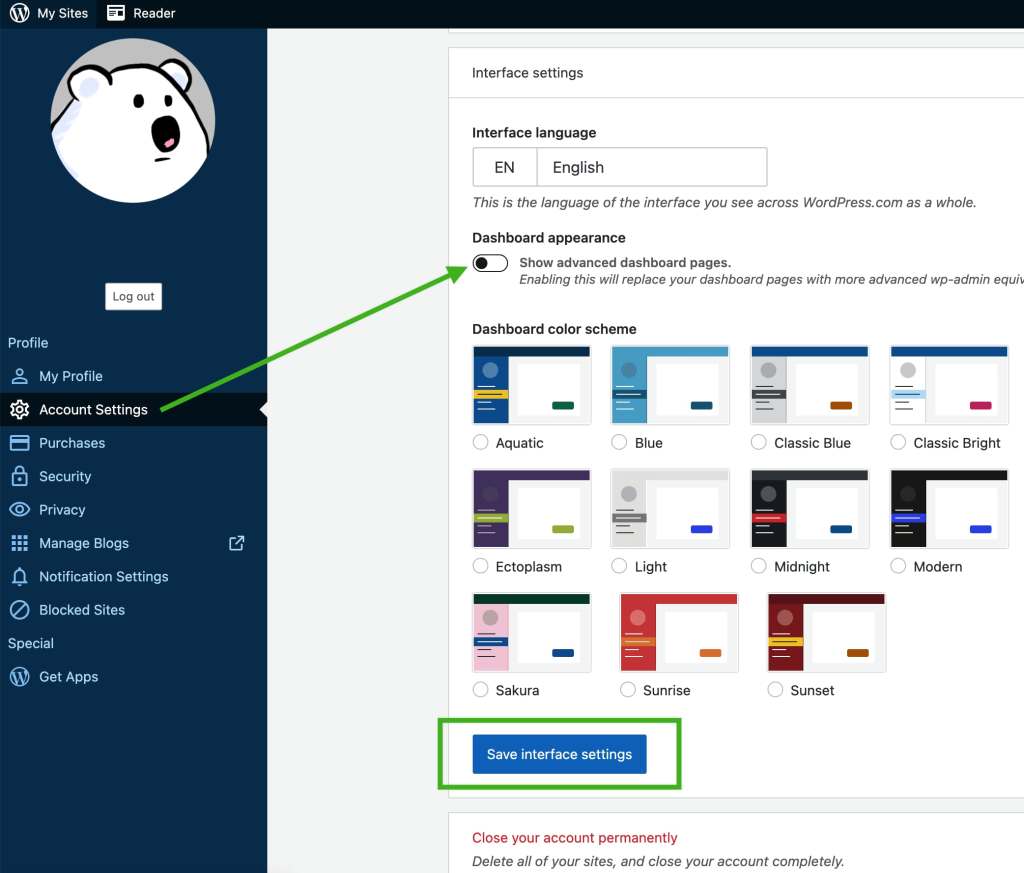Pick the Ectoplasm color scheme preview

click(x=531, y=508)
